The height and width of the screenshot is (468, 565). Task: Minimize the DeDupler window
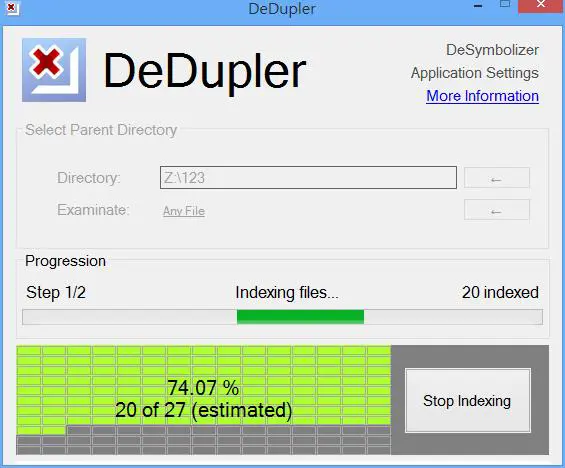click(x=478, y=6)
